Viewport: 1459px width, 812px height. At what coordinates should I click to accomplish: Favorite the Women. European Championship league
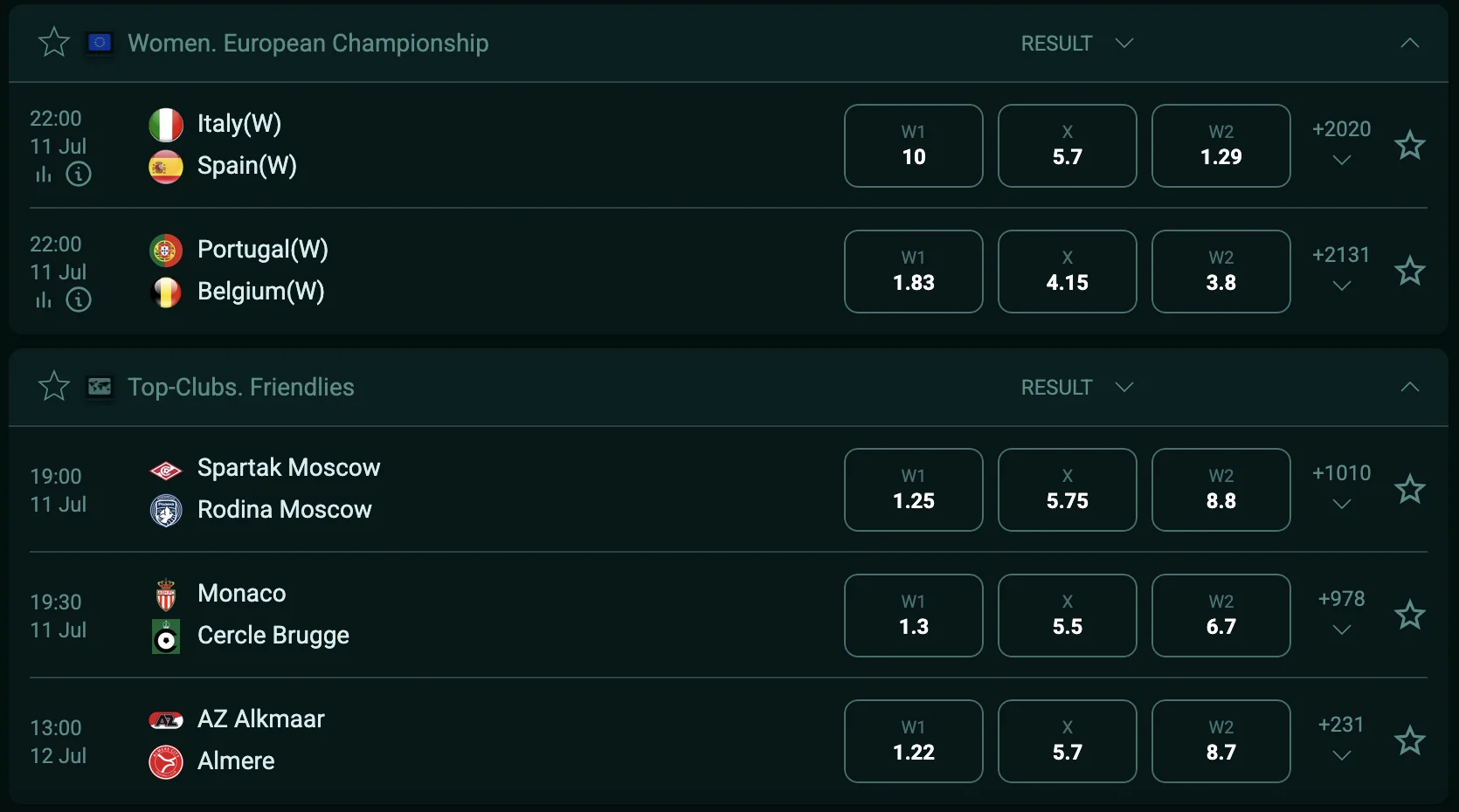tap(54, 42)
